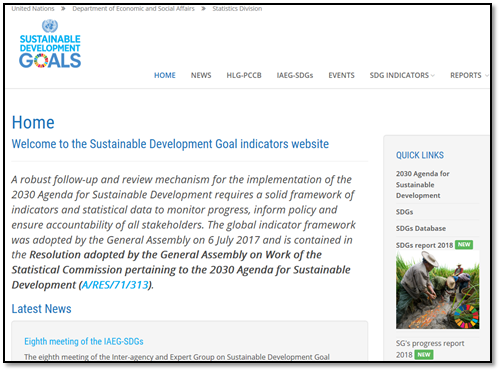Click the Welcome to the SDG indicators website heading
The height and width of the screenshot is (372, 501).
click(x=170, y=144)
